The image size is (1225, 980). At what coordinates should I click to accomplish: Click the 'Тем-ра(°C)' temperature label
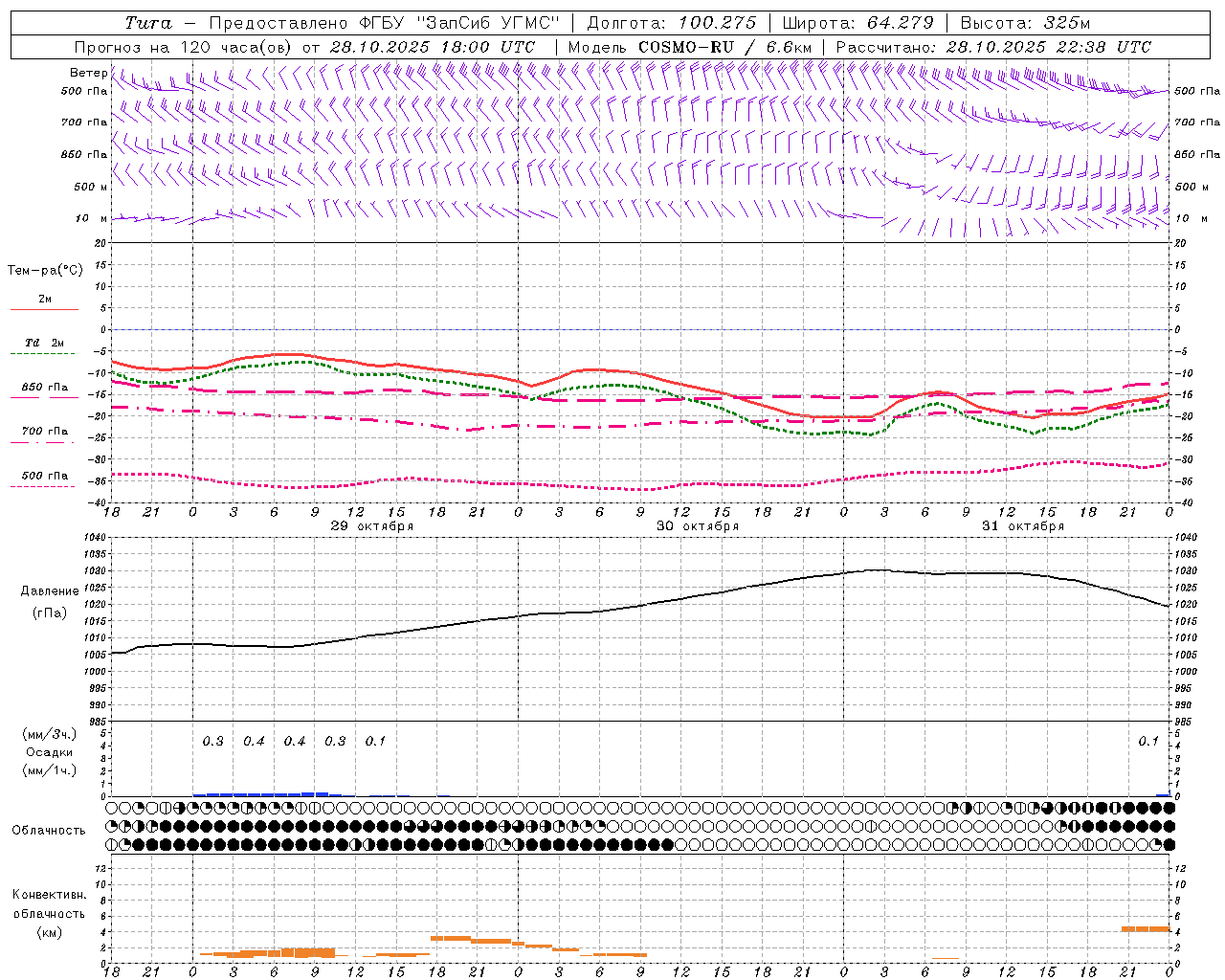pos(45,271)
